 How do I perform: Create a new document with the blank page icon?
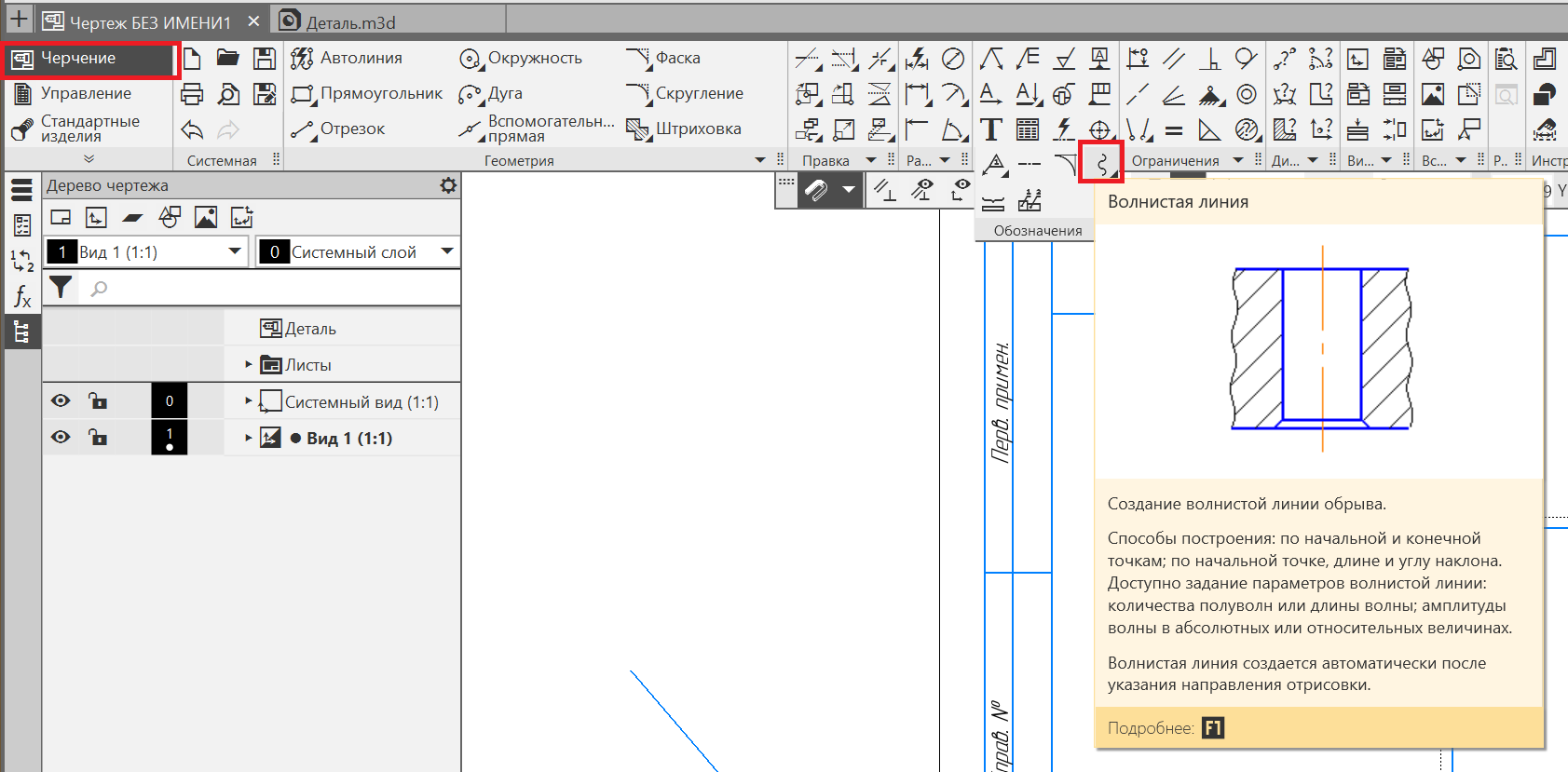[192, 59]
